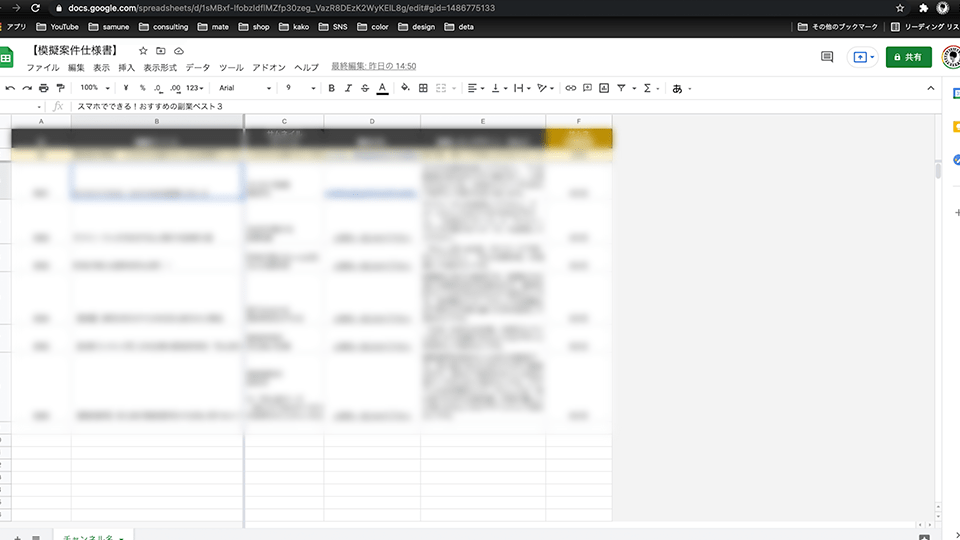Open the font size 9 dropdown
This screenshot has height=540, width=960.
[299, 88]
